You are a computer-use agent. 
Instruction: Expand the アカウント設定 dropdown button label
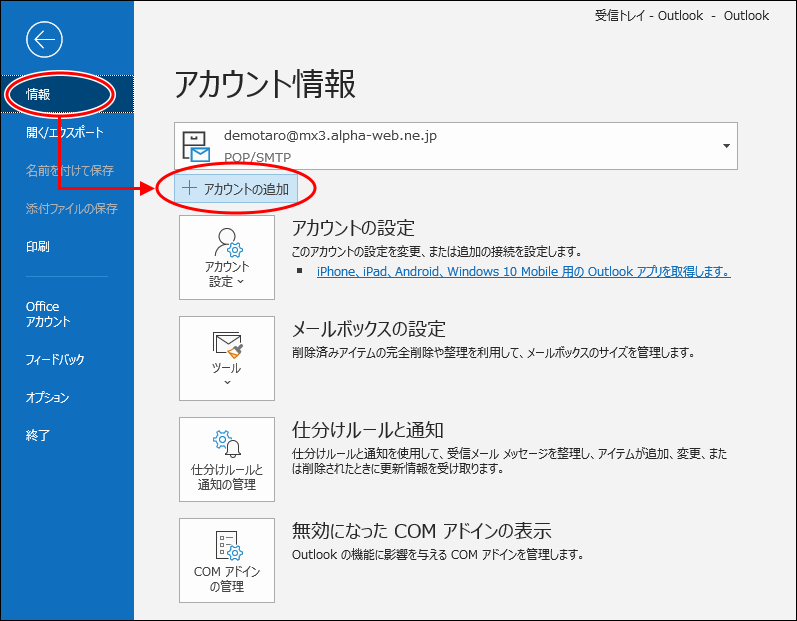point(227,274)
